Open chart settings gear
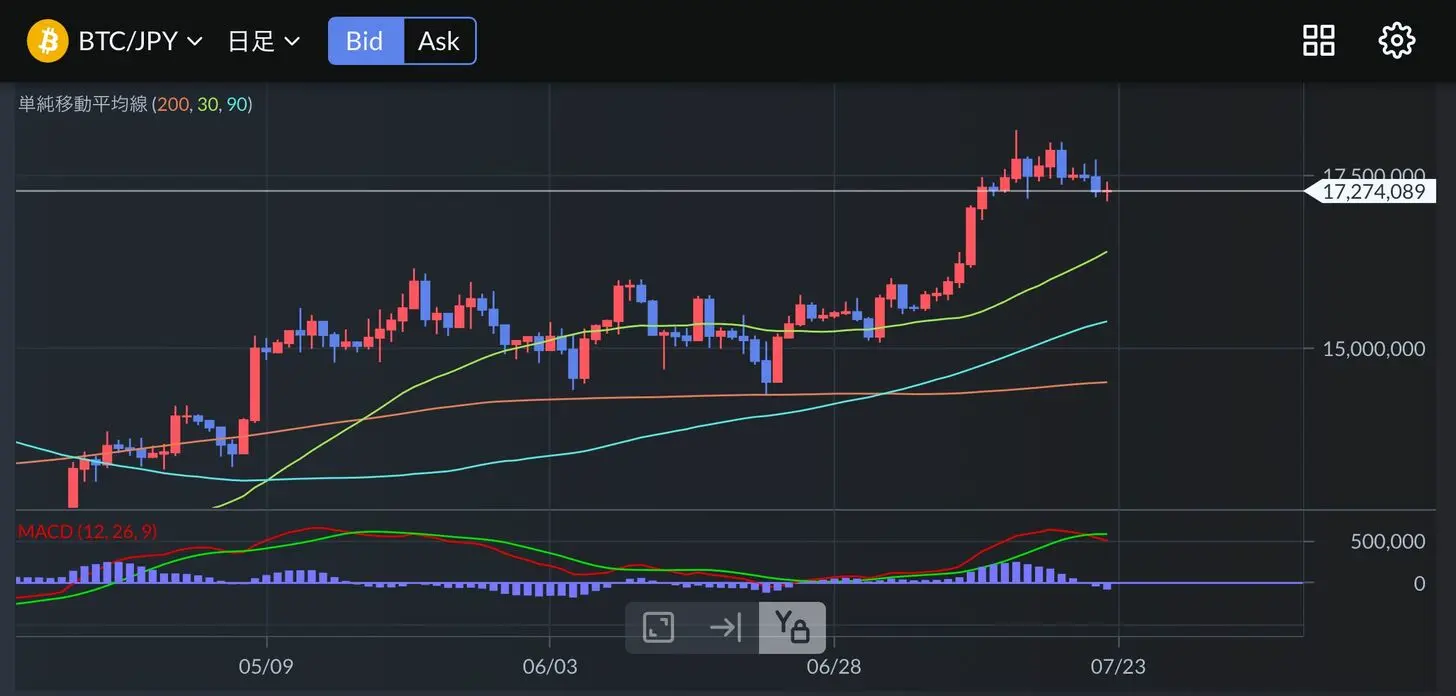The width and height of the screenshot is (1456, 696). click(x=1397, y=41)
